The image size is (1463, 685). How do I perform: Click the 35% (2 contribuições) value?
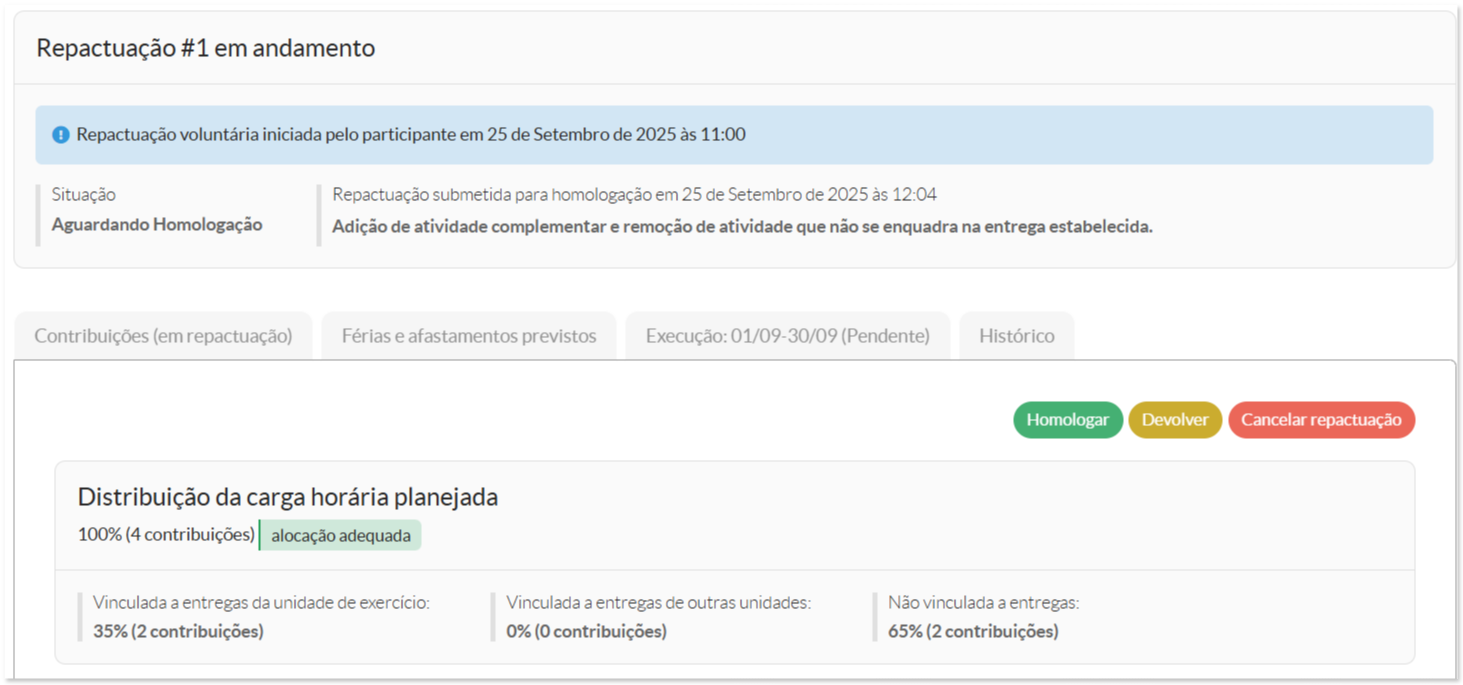(x=178, y=631)
